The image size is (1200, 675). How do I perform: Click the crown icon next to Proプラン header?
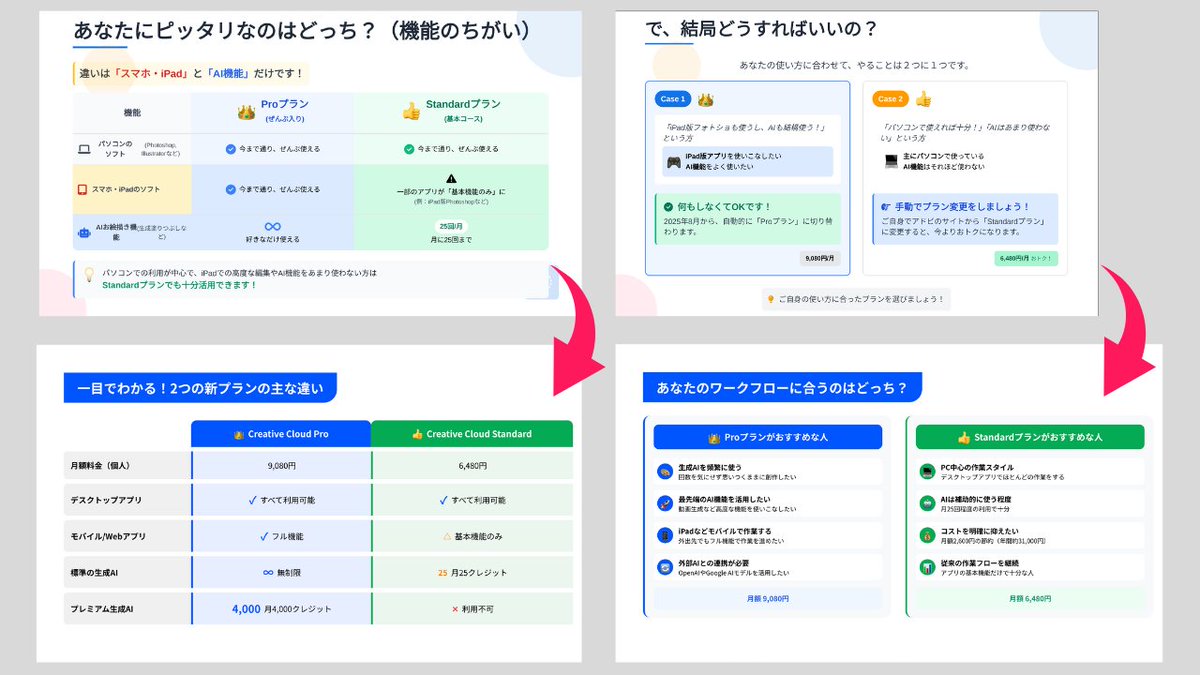coord(245,111)
